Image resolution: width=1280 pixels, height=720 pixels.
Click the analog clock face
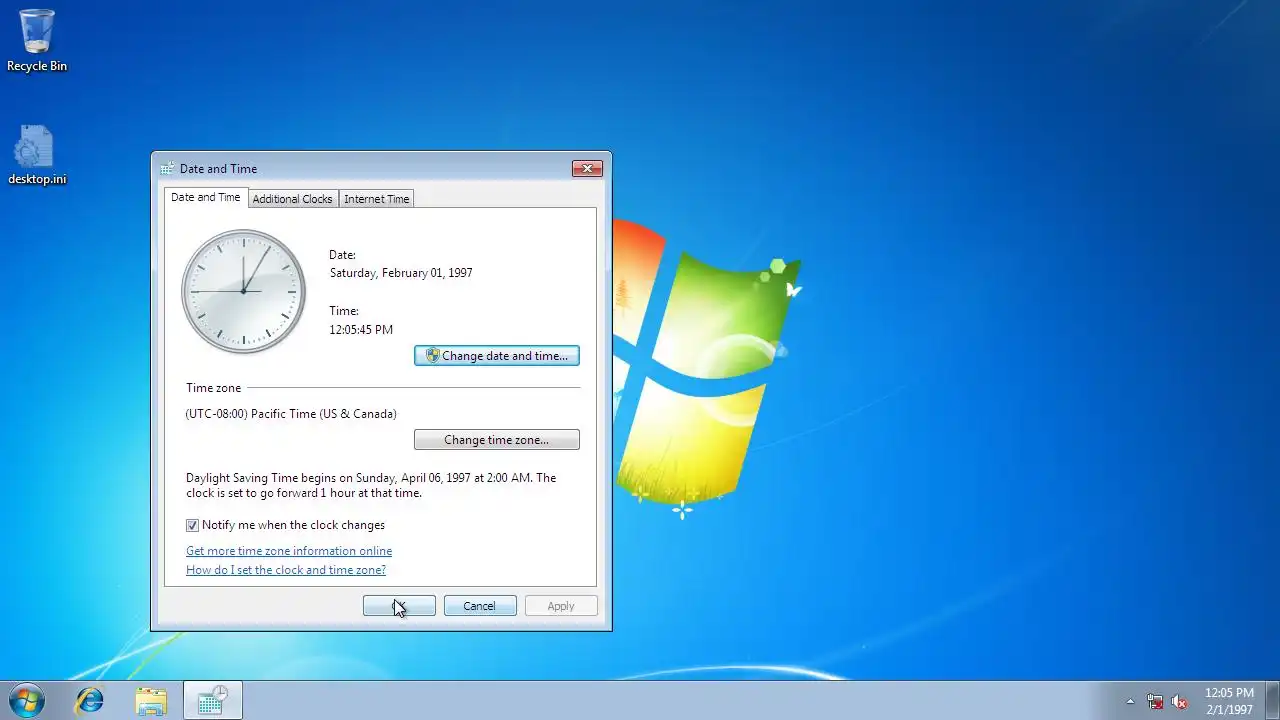coord(243,291)
